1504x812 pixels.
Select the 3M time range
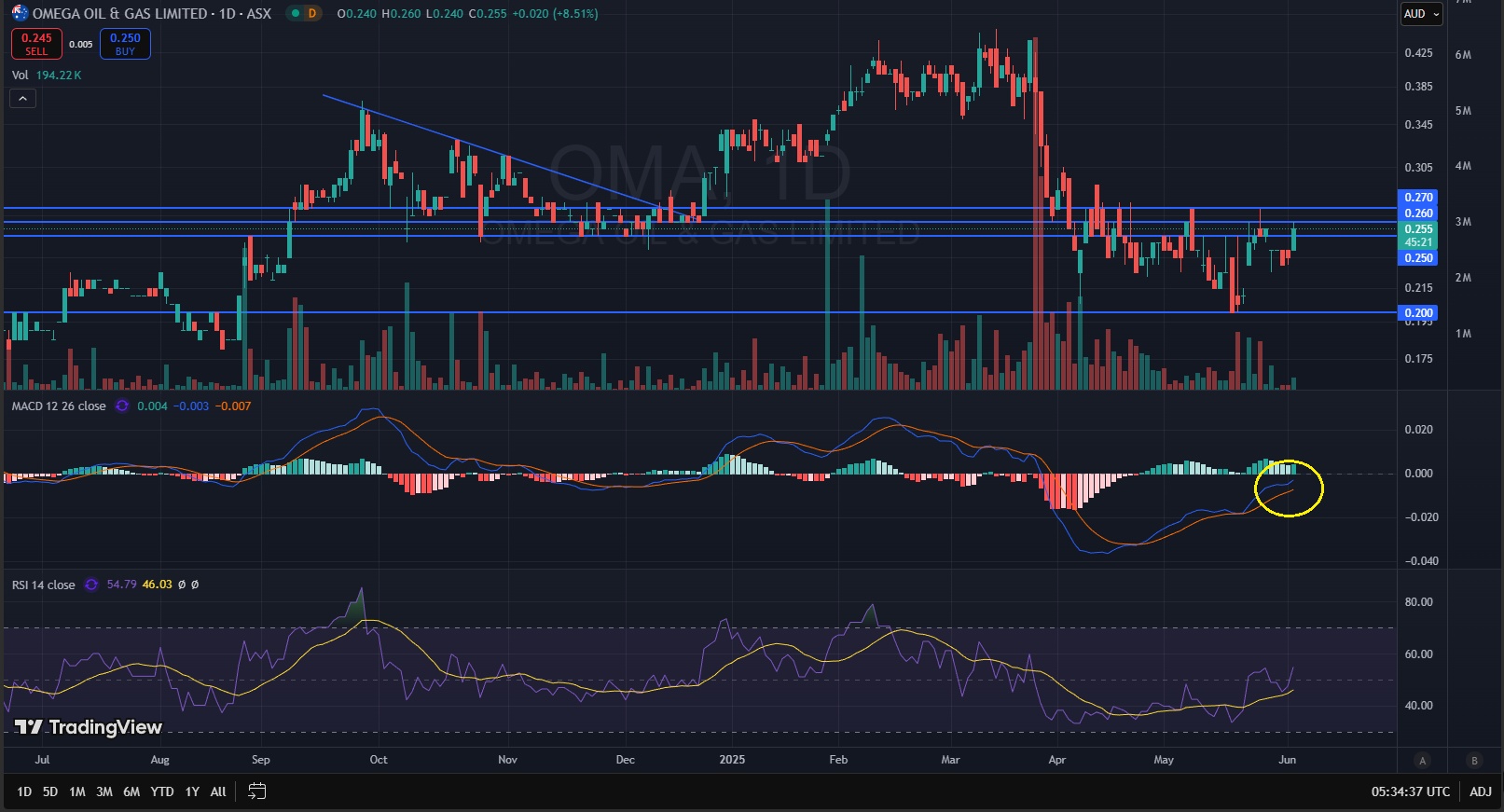[104, 791]
